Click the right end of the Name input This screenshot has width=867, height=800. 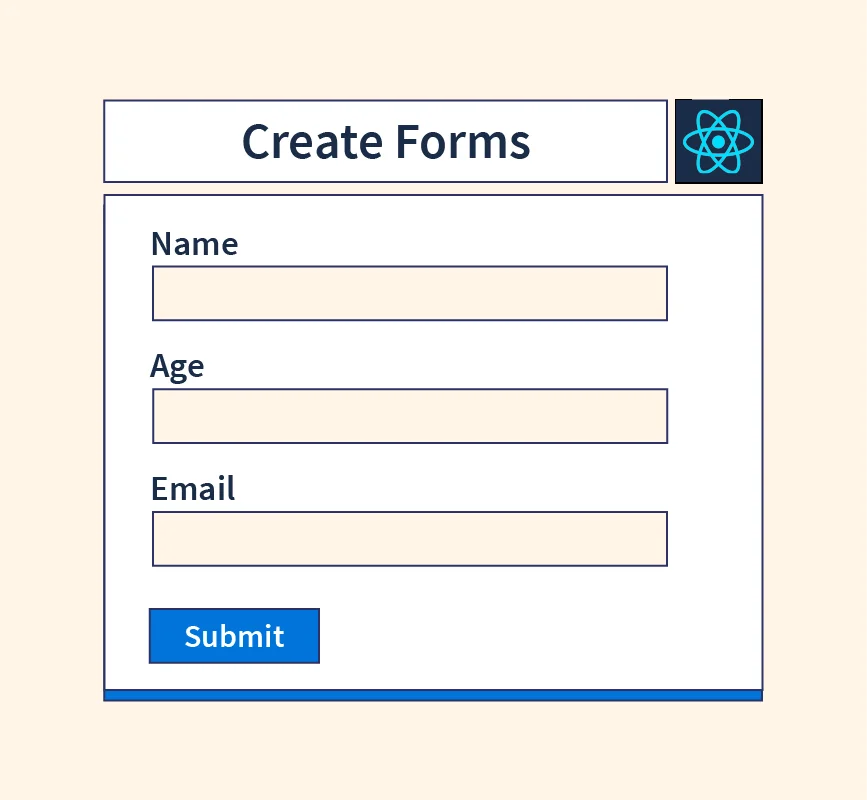click(x=650, y=293)
